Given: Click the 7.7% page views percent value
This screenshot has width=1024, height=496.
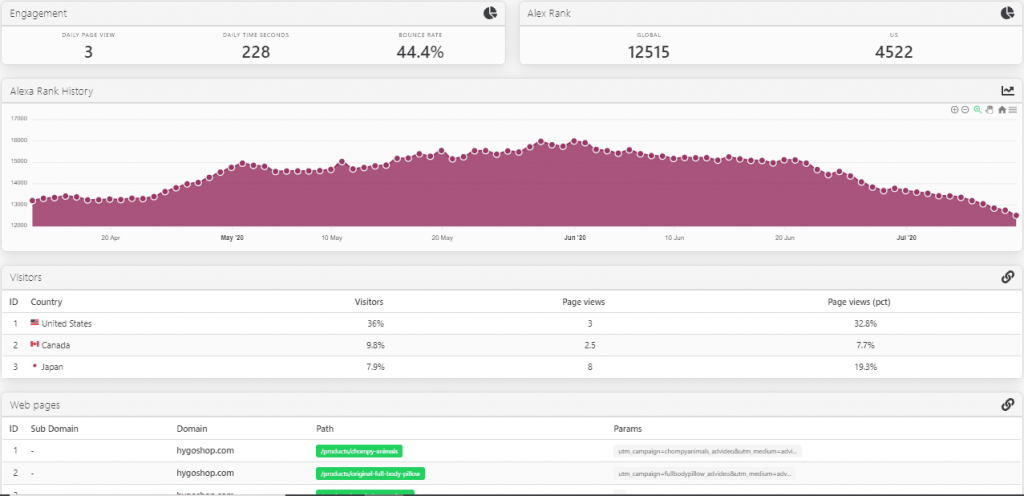Looking at the screenshot, I should [x=867, y=345].
